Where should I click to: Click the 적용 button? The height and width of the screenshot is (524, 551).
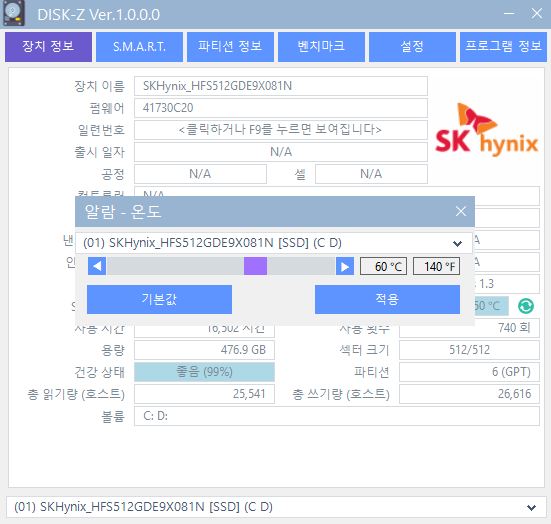point(387,299)
